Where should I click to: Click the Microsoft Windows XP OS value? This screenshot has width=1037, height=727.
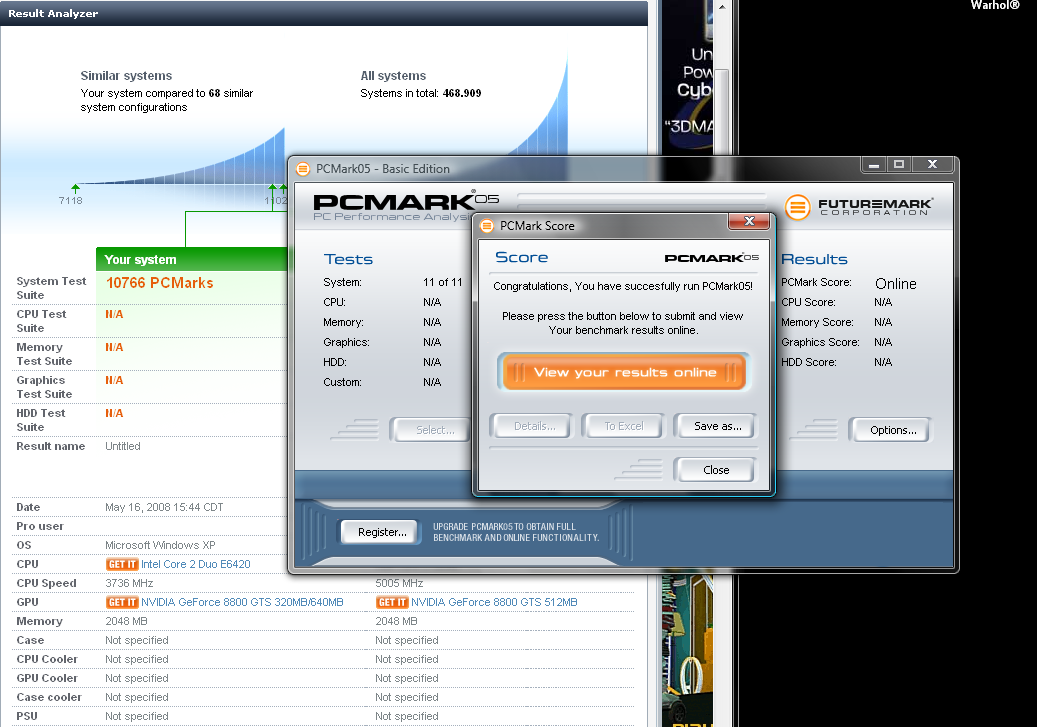coord(160,545)
